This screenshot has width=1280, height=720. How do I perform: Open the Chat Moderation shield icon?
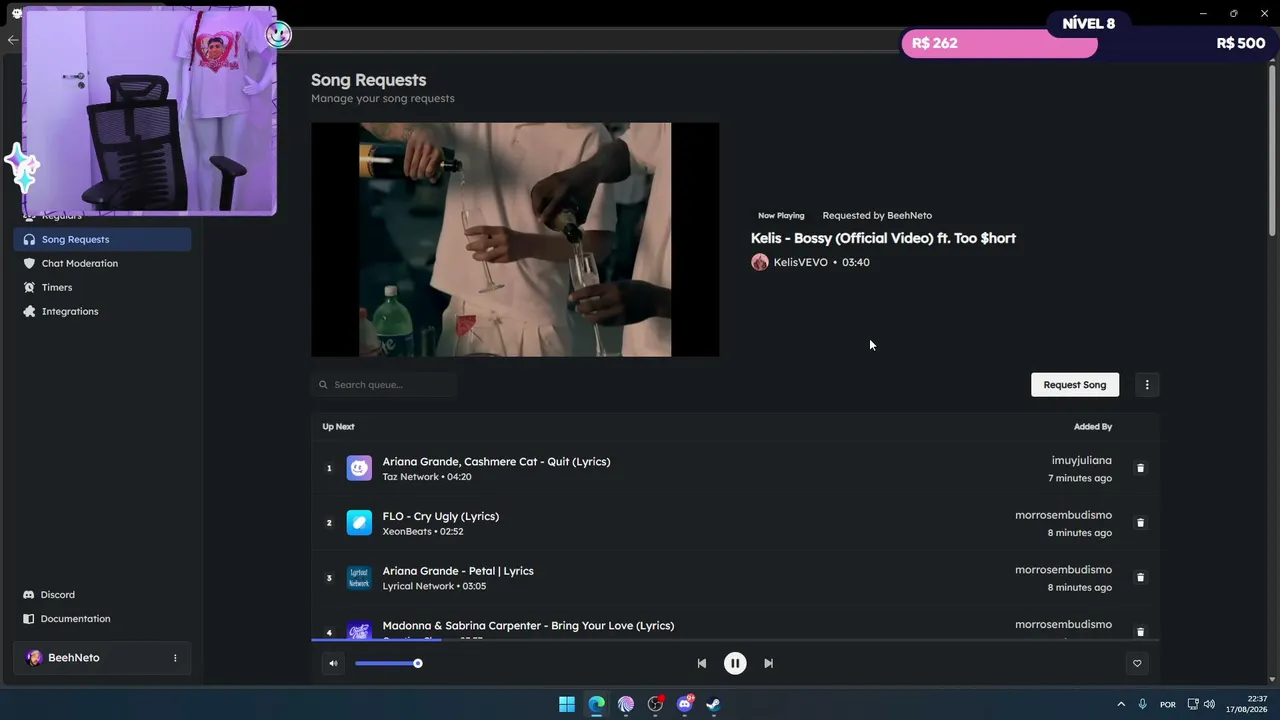pos(29,264)
